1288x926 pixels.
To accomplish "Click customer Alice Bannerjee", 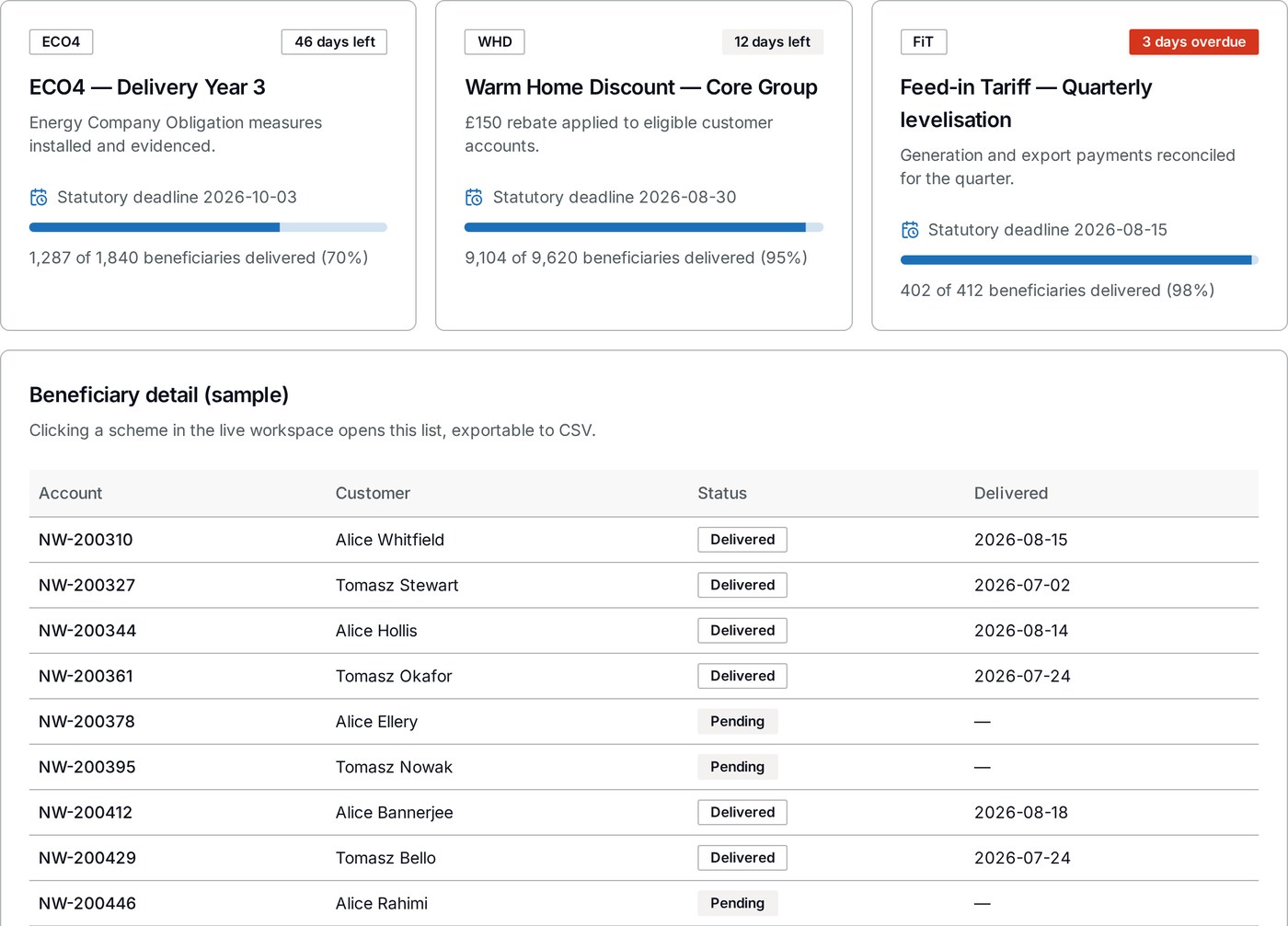I will coord(394,813).
